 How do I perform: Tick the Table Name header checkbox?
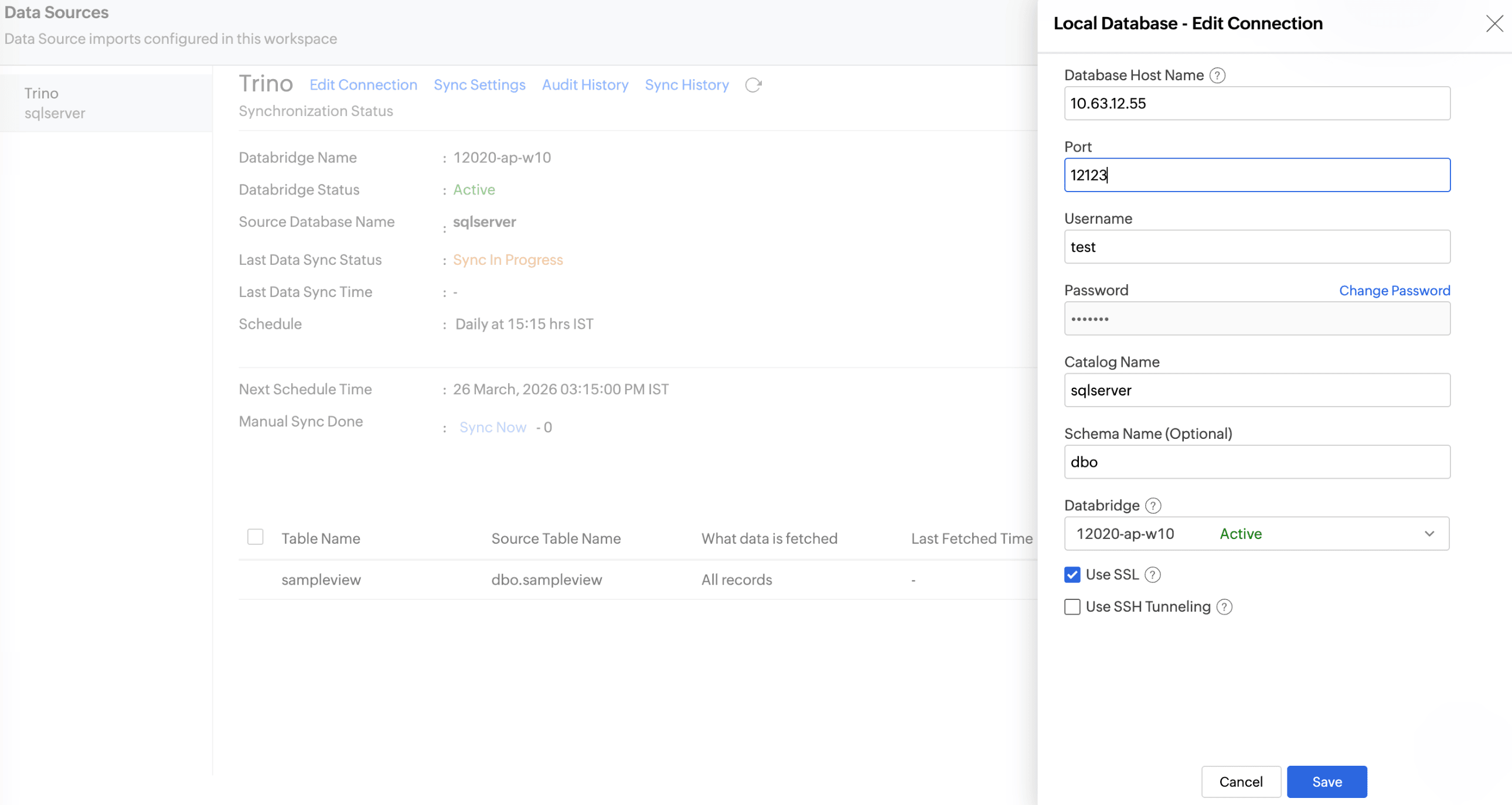pyautogui.click(x=255, y=537)
